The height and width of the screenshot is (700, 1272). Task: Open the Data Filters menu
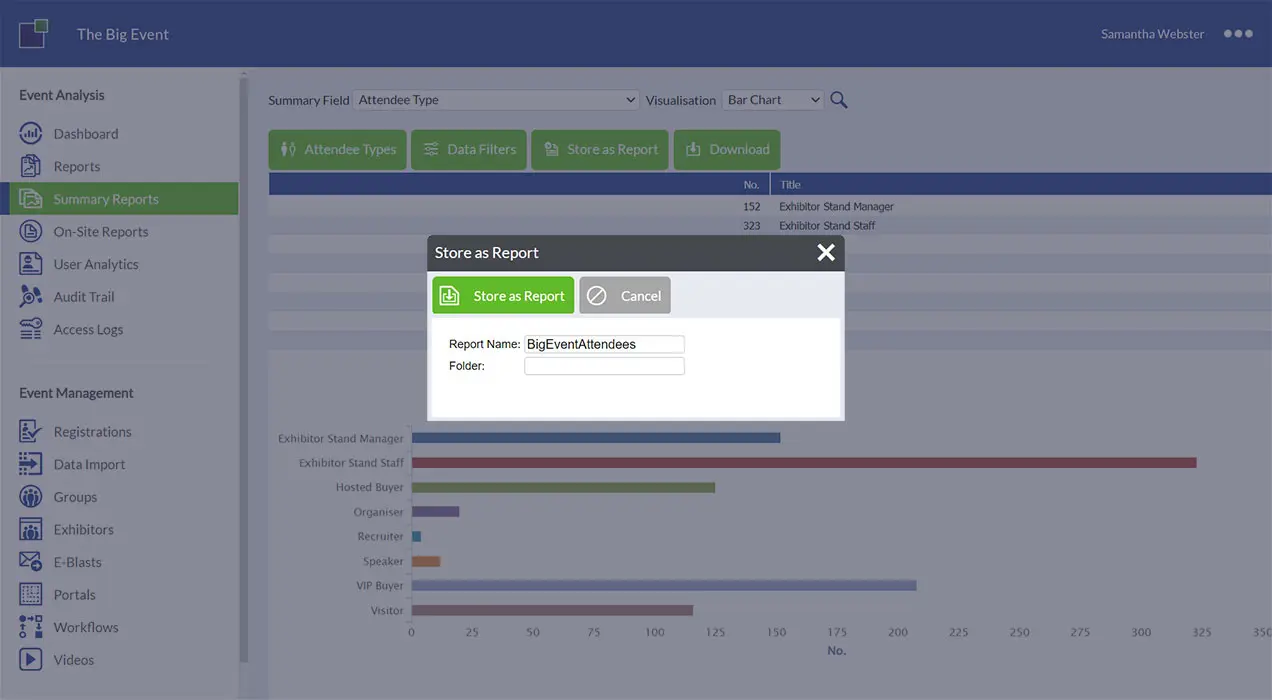click(468, 148)
